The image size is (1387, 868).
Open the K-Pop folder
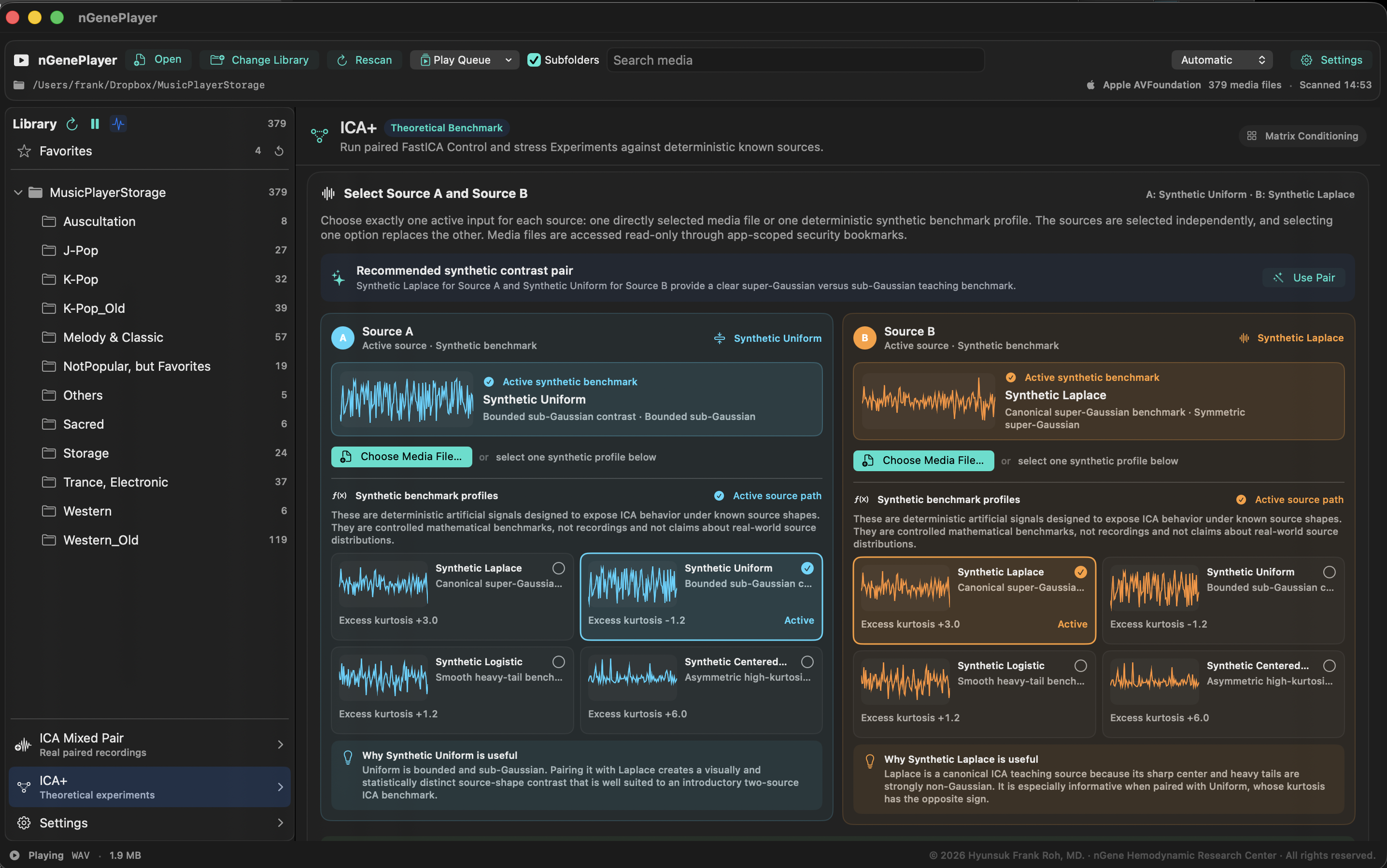pyautogui.click(x=149, y=280)
